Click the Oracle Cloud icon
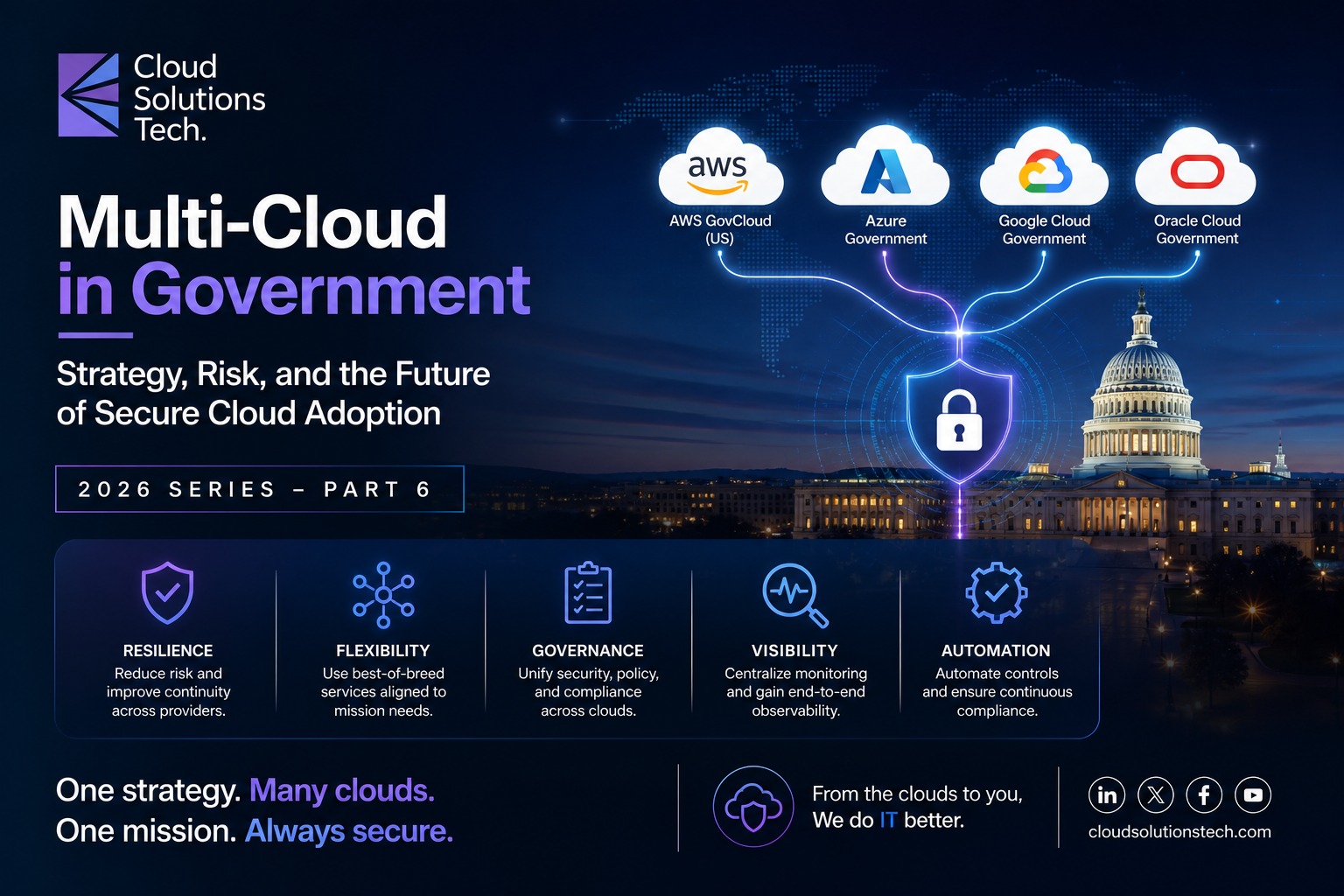1344x896 pixels. click(x=1196, y=166)
